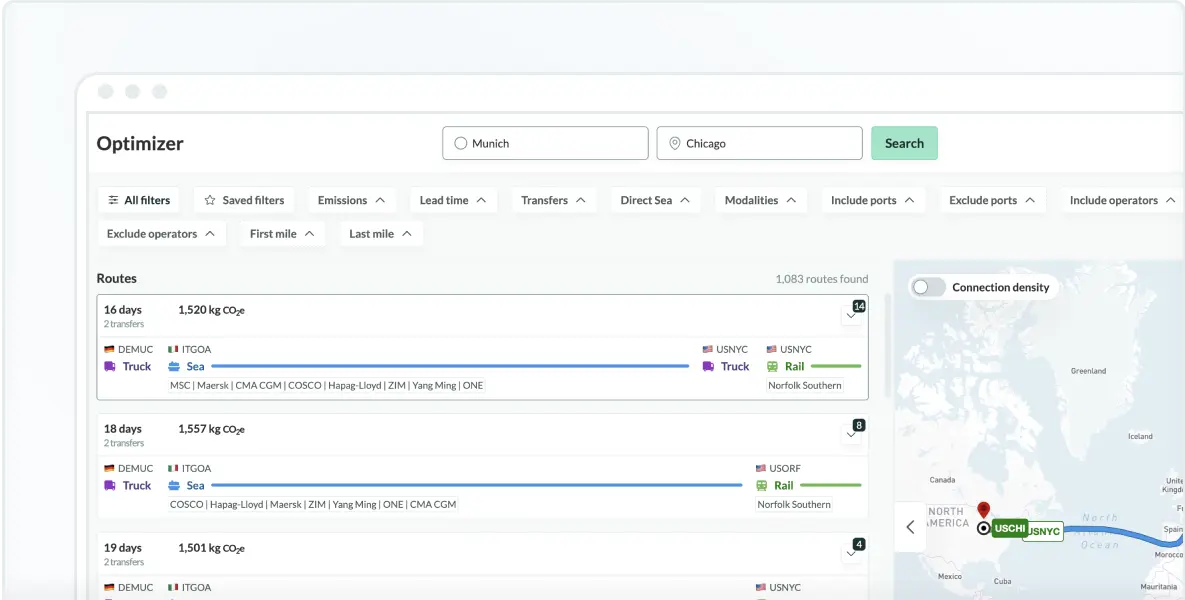Expand the 16 days route details chevron
This screenshot has width=1185, height=600.
851,315
